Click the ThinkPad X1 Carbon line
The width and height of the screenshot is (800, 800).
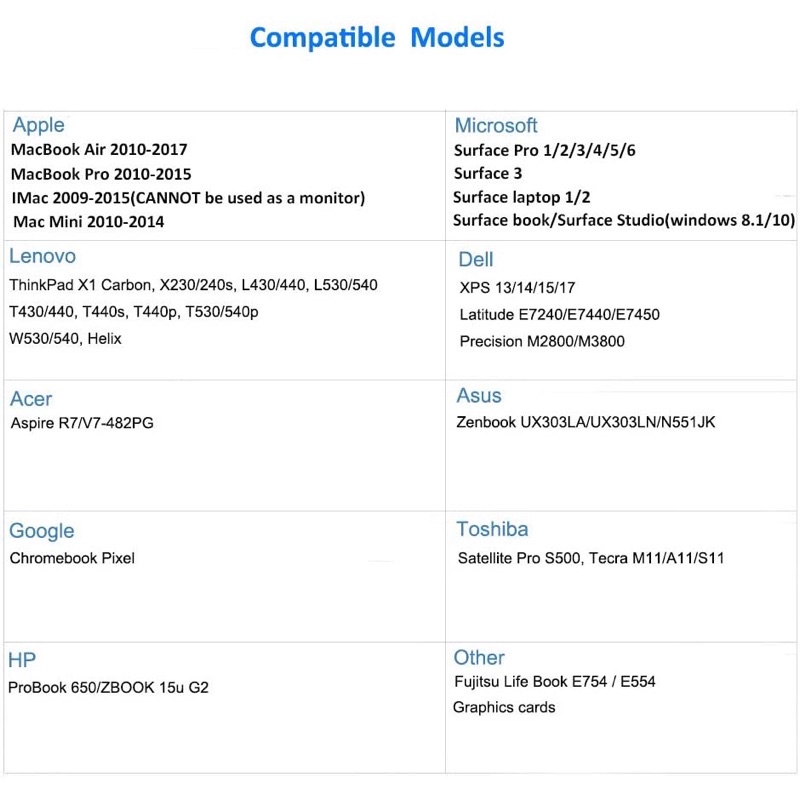pyautogui.click(x=193, y=285)
